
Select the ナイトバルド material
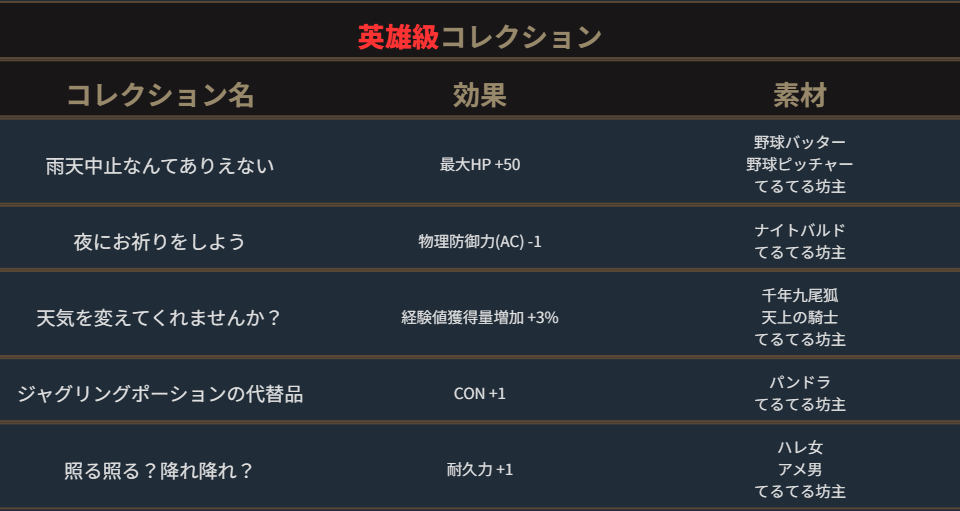[x=800, y=230]
